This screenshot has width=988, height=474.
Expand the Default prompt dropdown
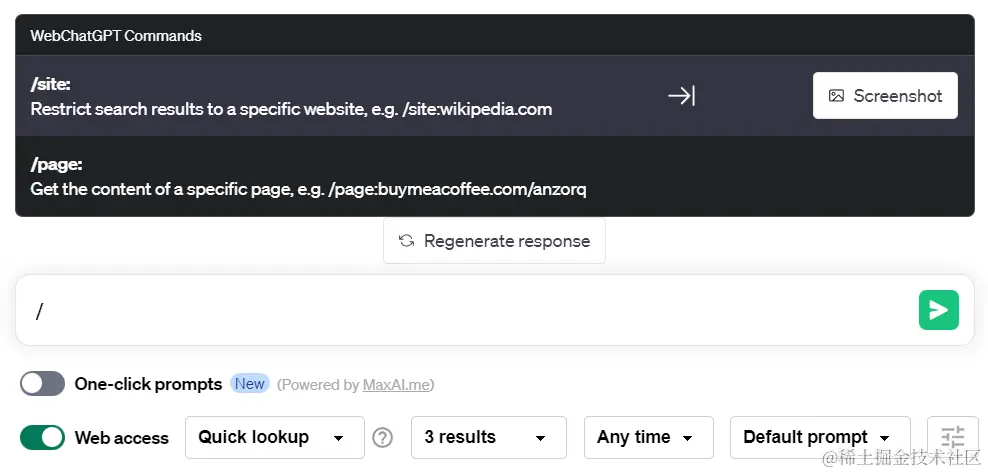point(820,437)
